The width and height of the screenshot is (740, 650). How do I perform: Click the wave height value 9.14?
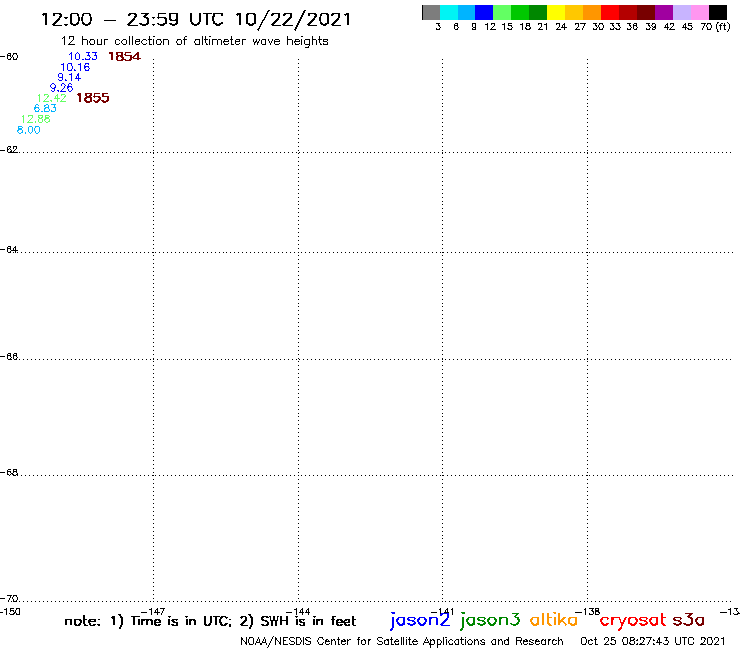69,77
